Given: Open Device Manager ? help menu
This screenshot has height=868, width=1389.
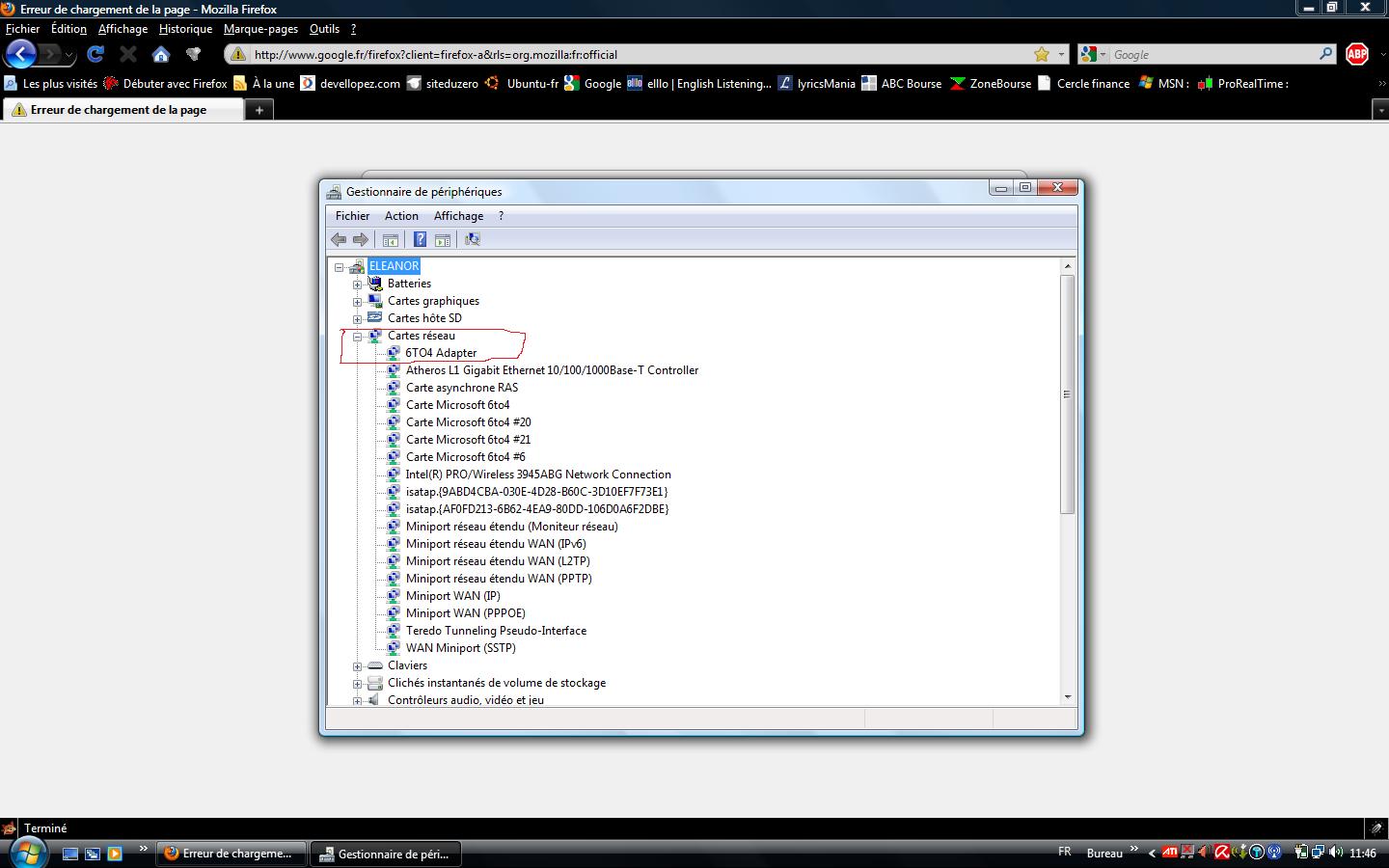Looking at the screenshot, I should 501,216.
